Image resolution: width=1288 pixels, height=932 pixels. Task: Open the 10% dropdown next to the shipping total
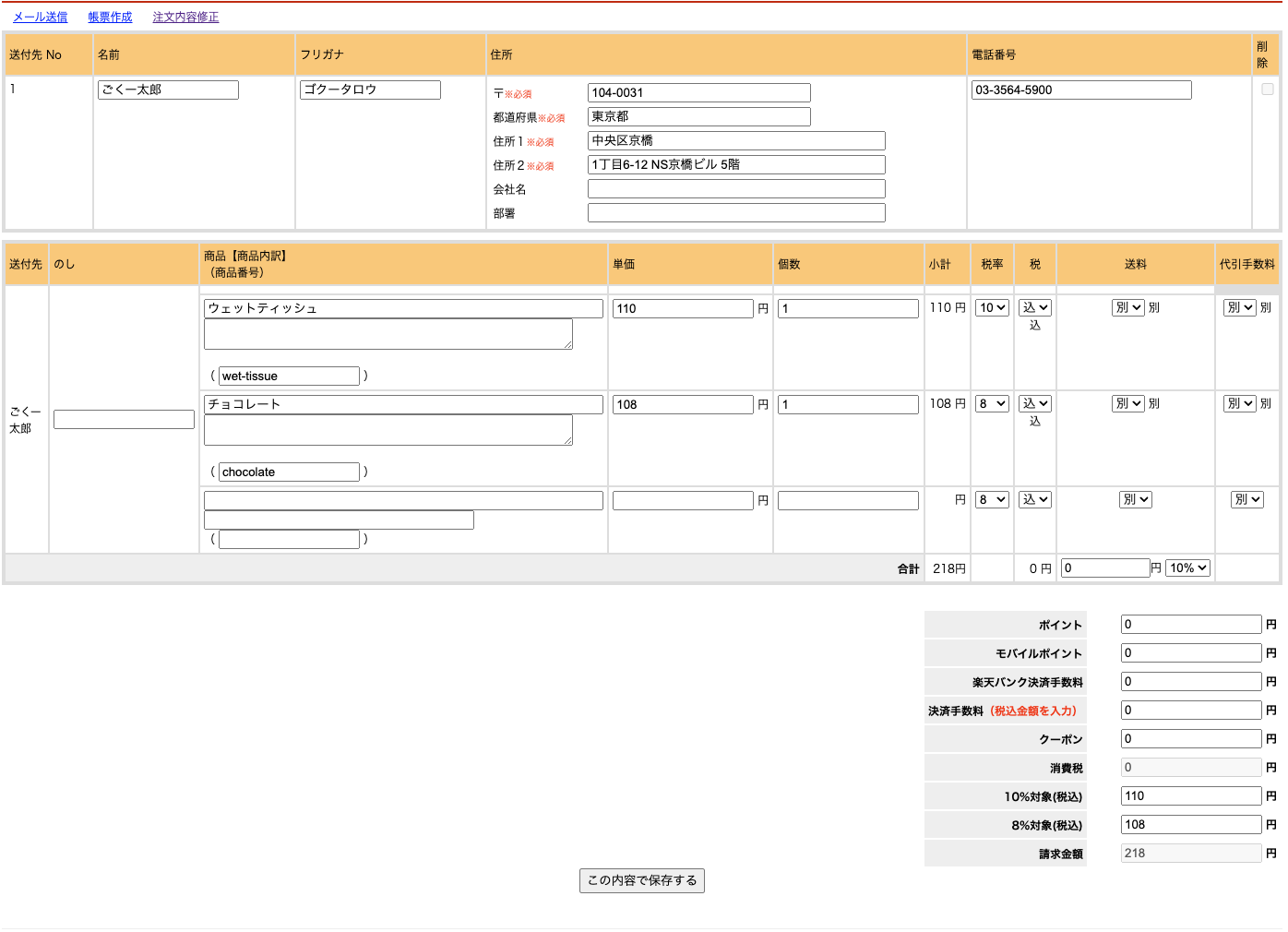tap(1187, 567)
